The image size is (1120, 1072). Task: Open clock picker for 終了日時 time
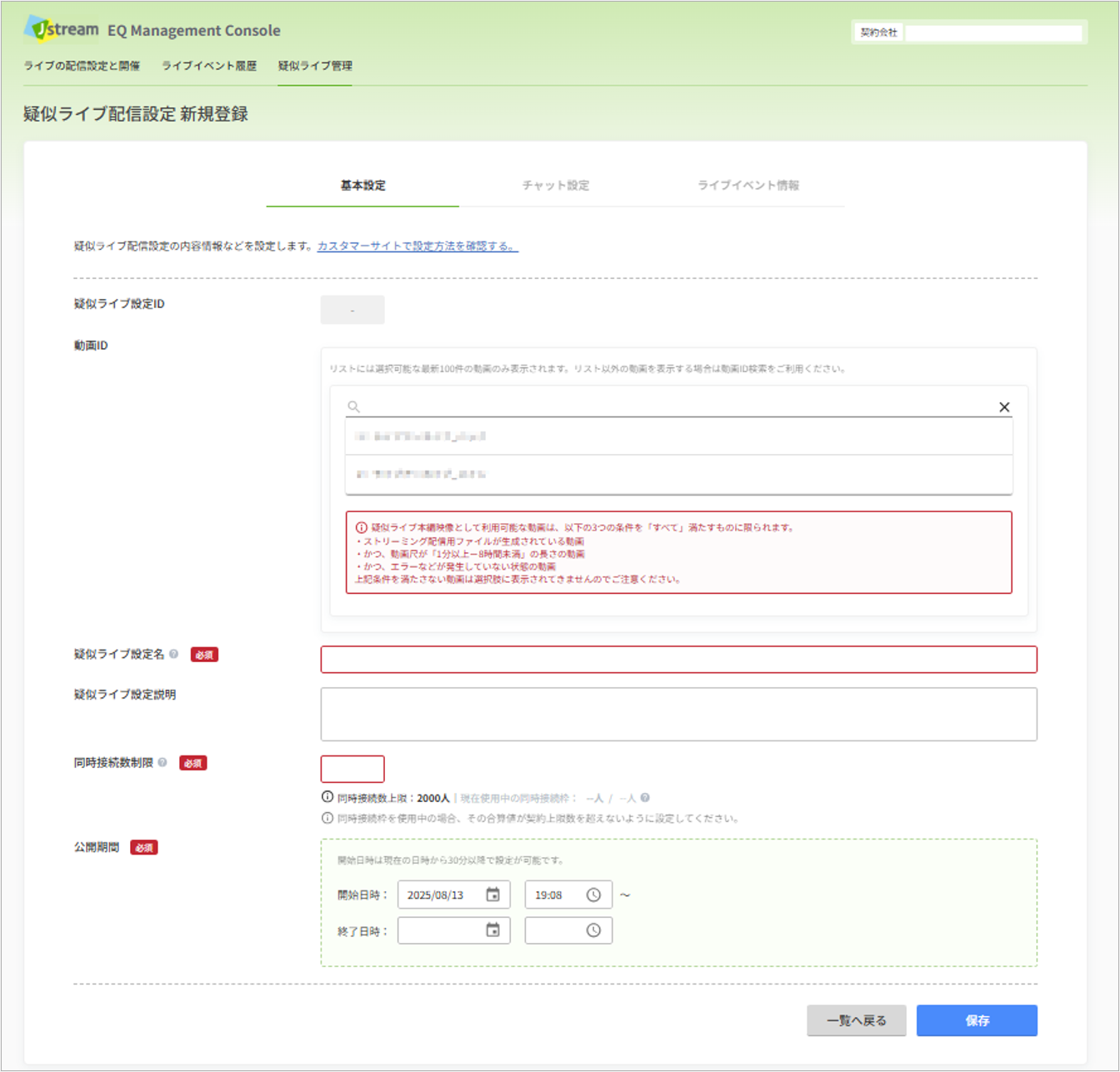click(x=593, y=930)
